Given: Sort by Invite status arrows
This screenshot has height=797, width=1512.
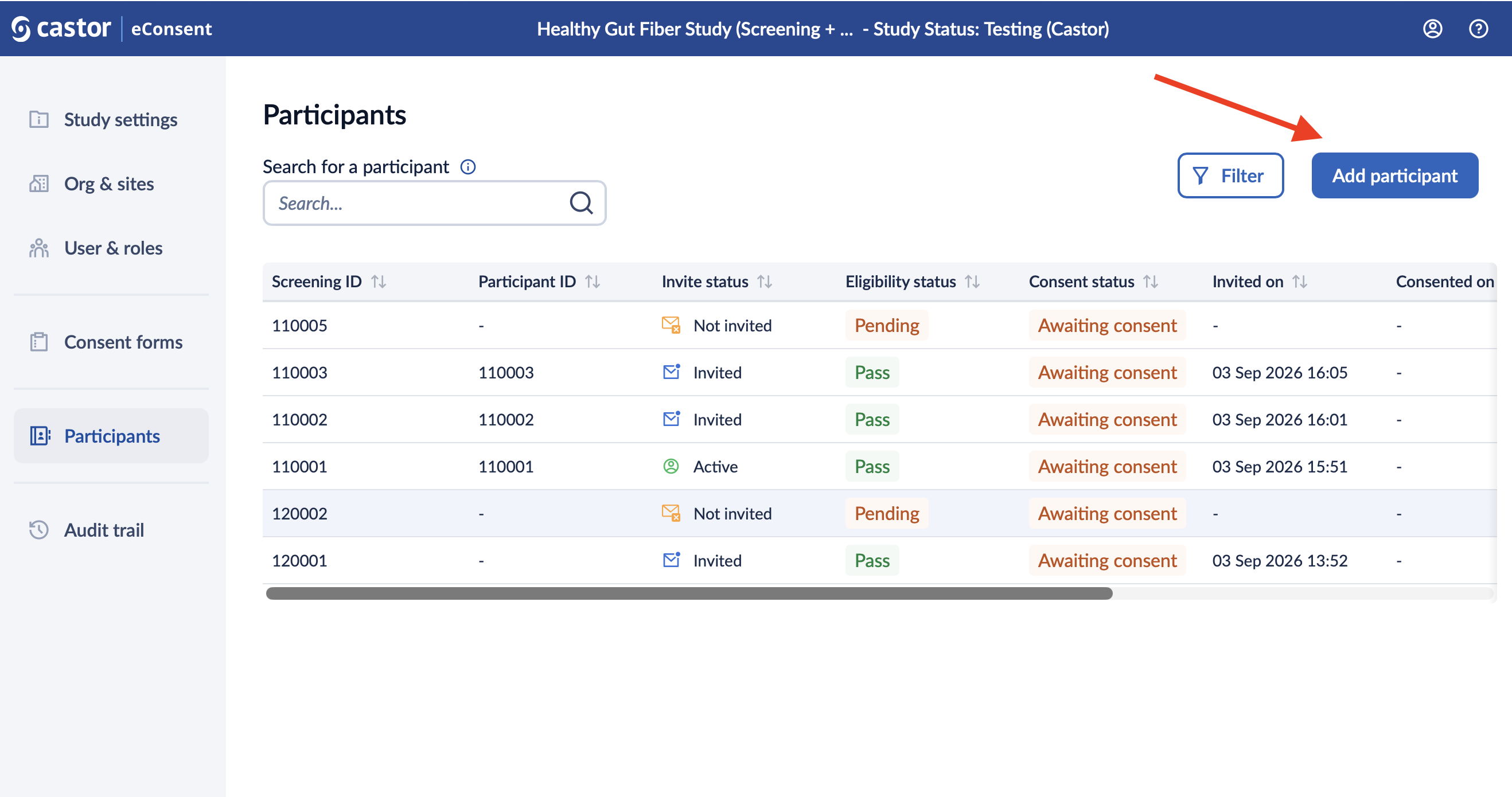Looking at the screenshot, I should pyautogui.click(x=764, y=282).
